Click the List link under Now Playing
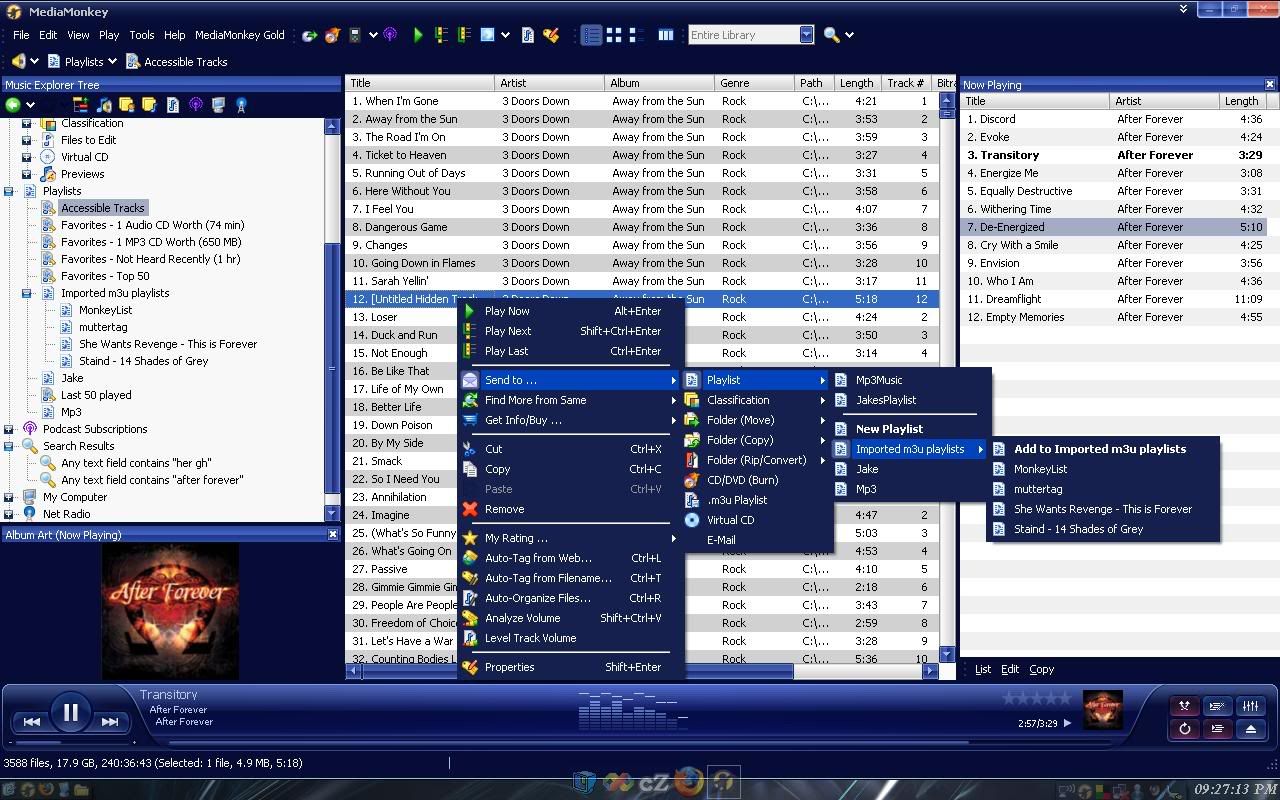 983,670
